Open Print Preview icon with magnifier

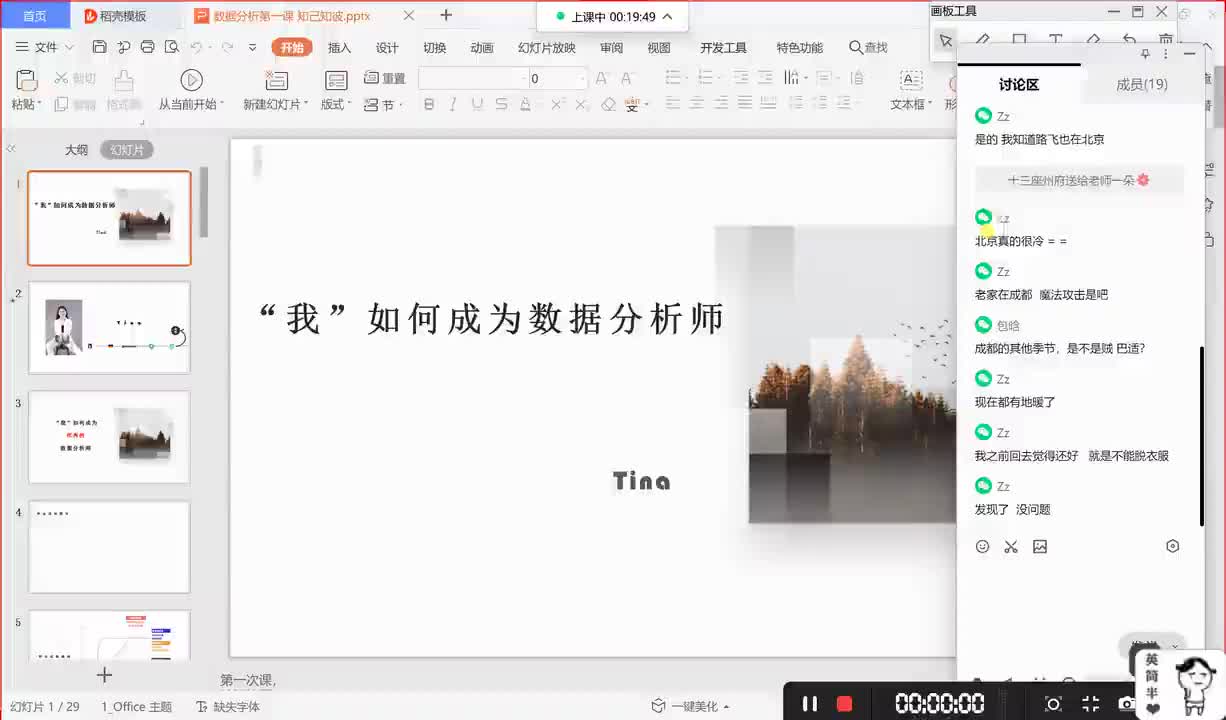pyautogui.click(x=172, y=47)
